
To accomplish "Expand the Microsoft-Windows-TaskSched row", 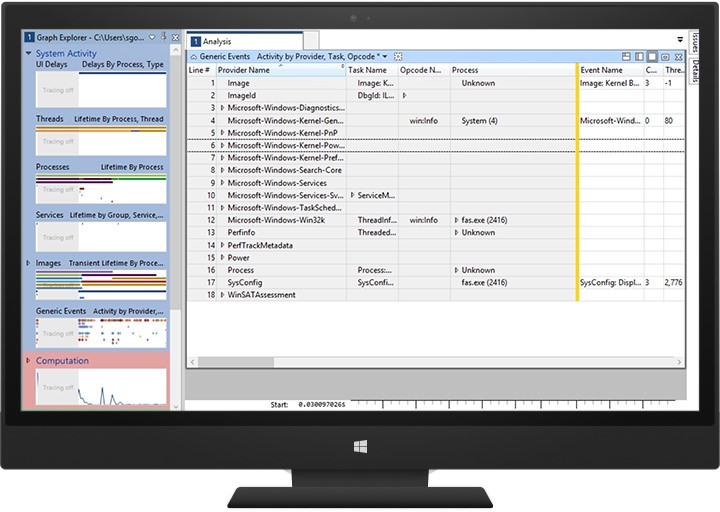I will coord(223,208).
